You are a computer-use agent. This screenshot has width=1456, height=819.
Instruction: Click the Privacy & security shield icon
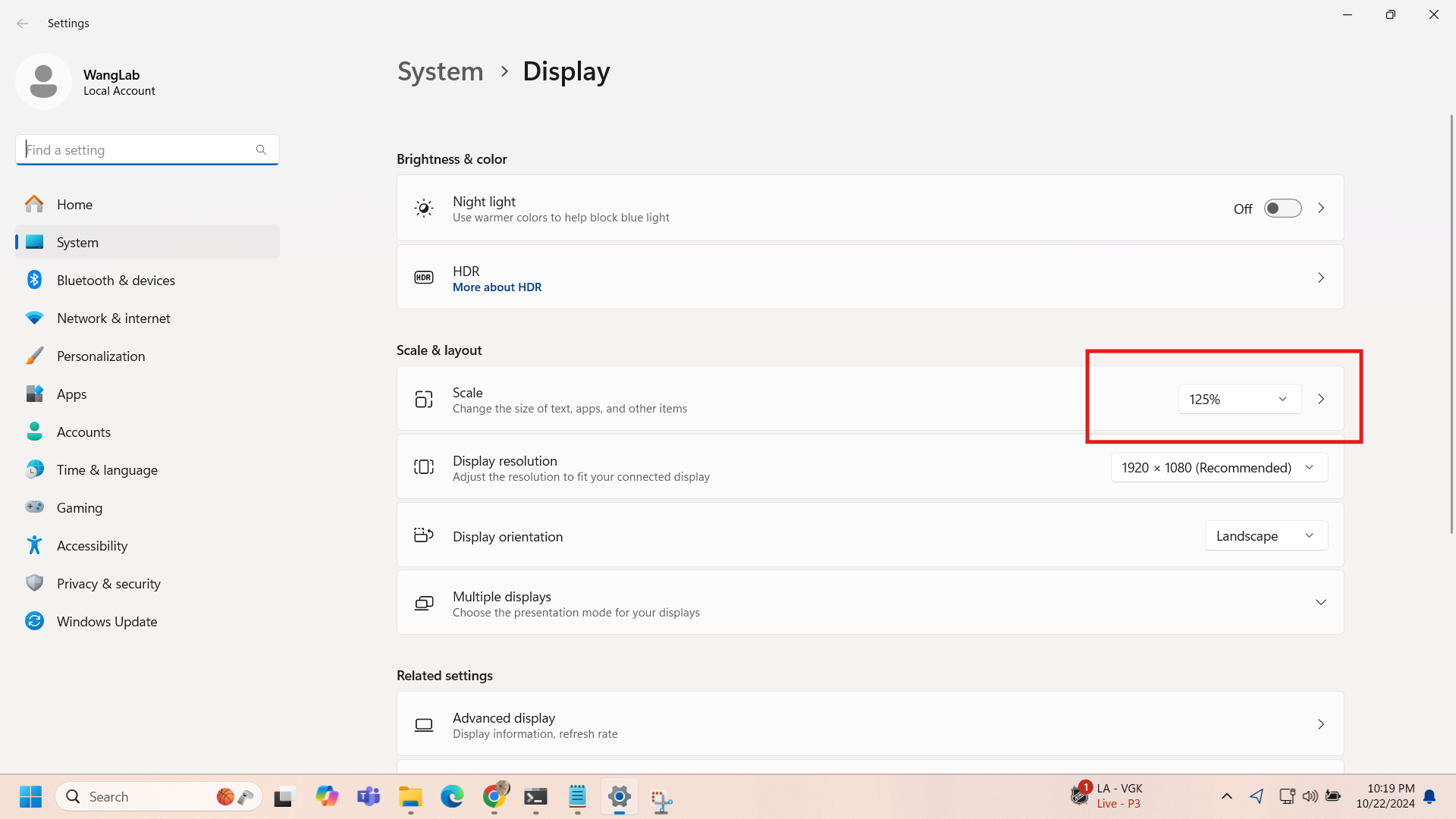point(34,583)
